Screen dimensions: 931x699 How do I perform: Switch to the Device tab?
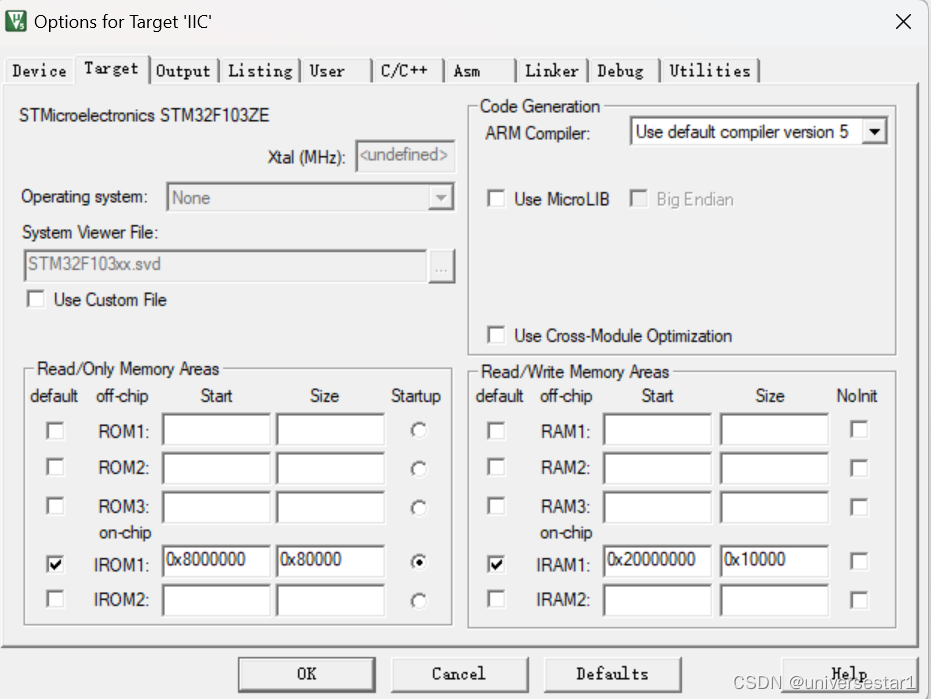point(39,71)
